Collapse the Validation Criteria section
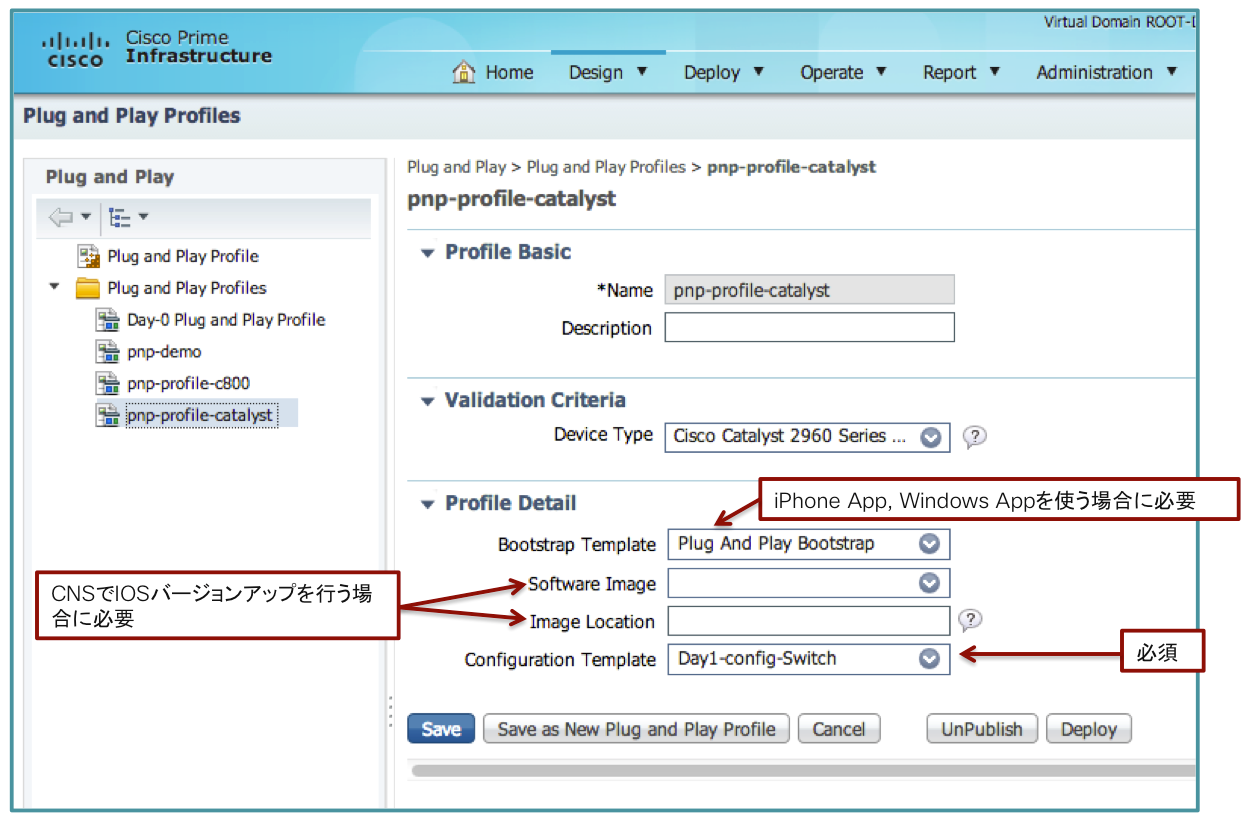Viewport: 1250px width, 818px height. point(427,401)
